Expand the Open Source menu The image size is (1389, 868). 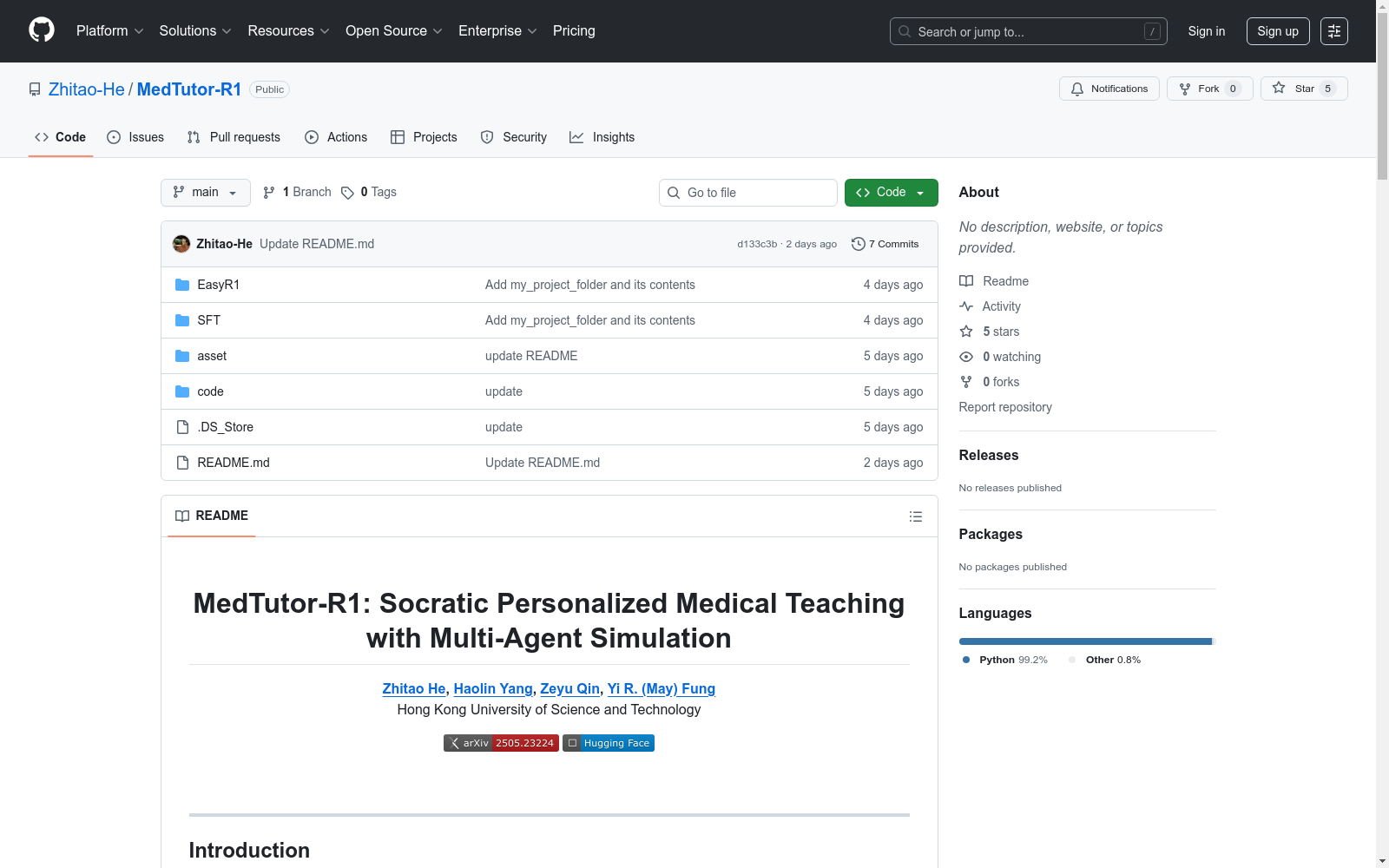[x=394, y=31]
